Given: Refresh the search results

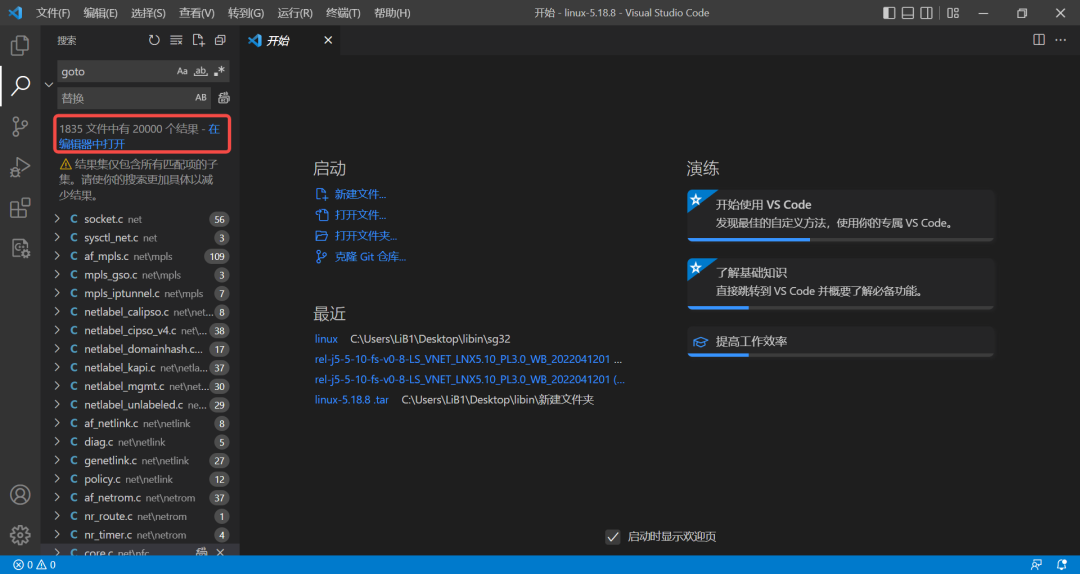Looking at the screenshot, I should [x=154, y=41].
